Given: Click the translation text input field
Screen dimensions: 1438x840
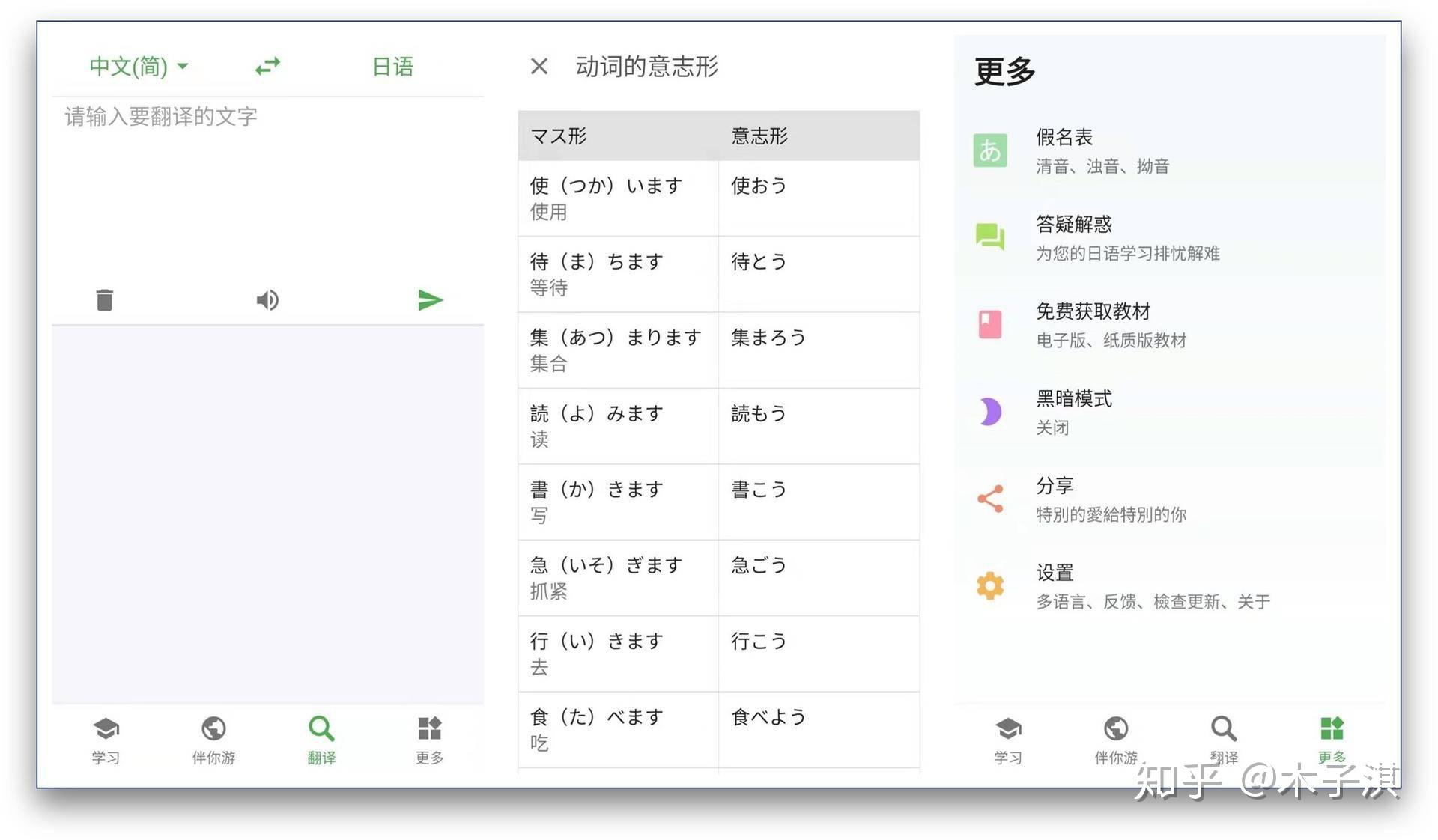Looking at the screenshot, I should 267,187.
